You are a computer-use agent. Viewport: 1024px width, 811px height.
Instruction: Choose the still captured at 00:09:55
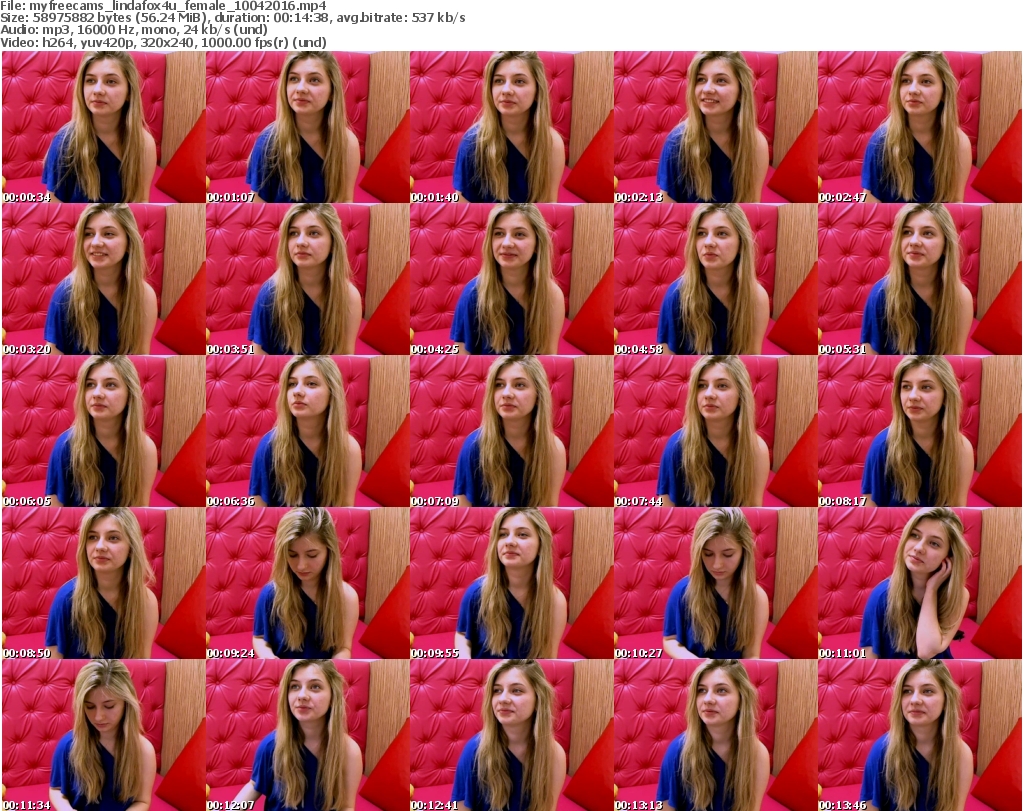[x=512, y=583]
